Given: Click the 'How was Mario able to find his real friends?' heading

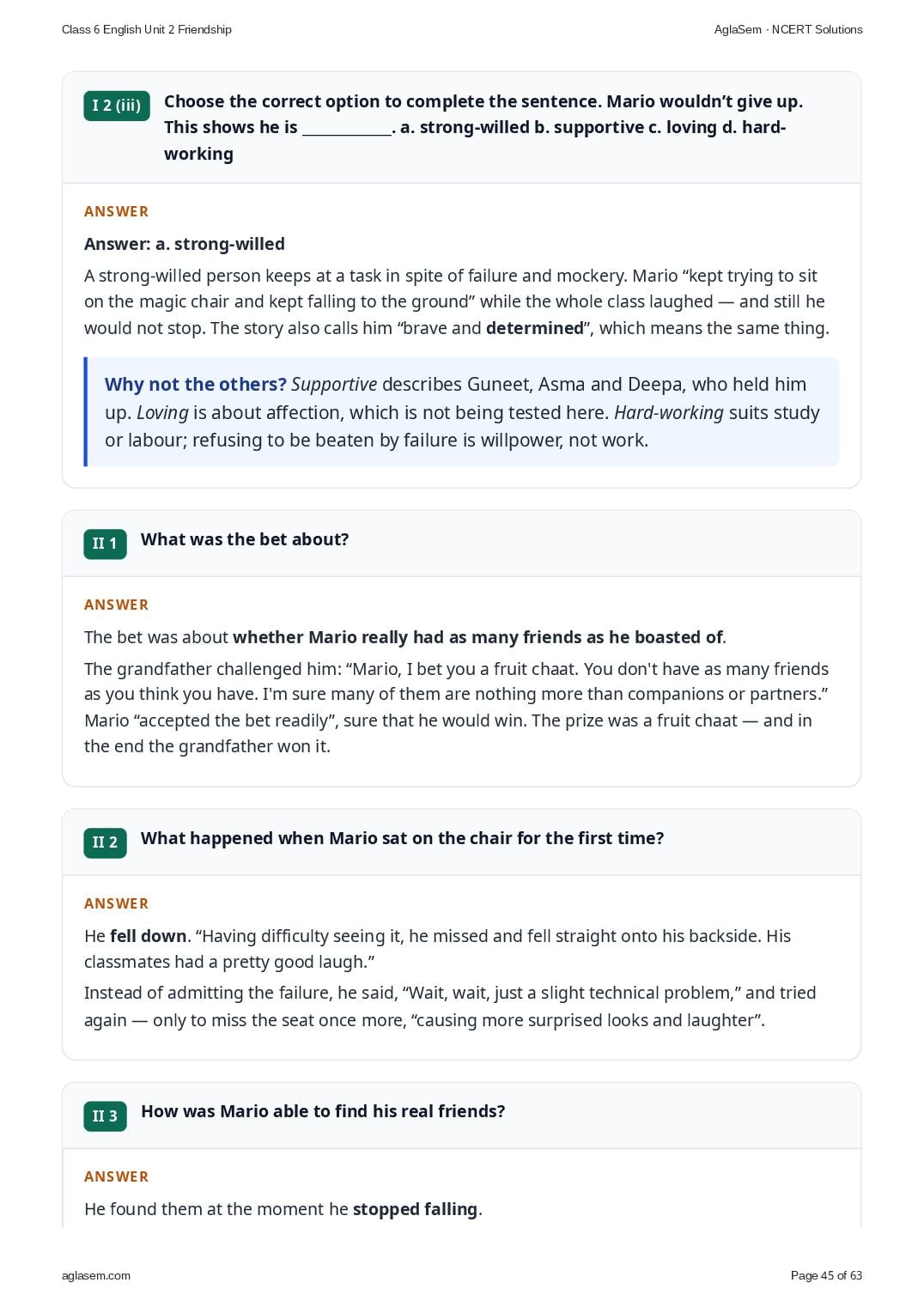Looking at the screenshot, I should pos(323,1111).
